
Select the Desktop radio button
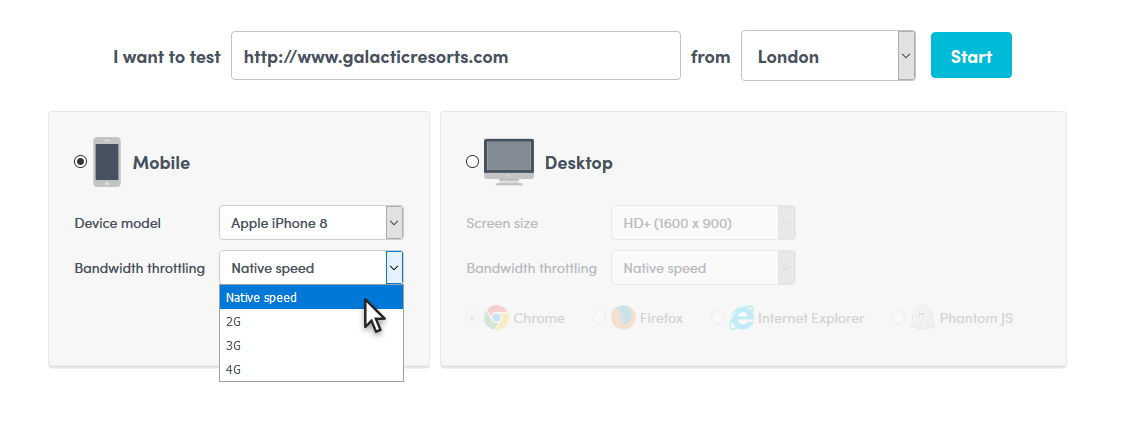472,162
